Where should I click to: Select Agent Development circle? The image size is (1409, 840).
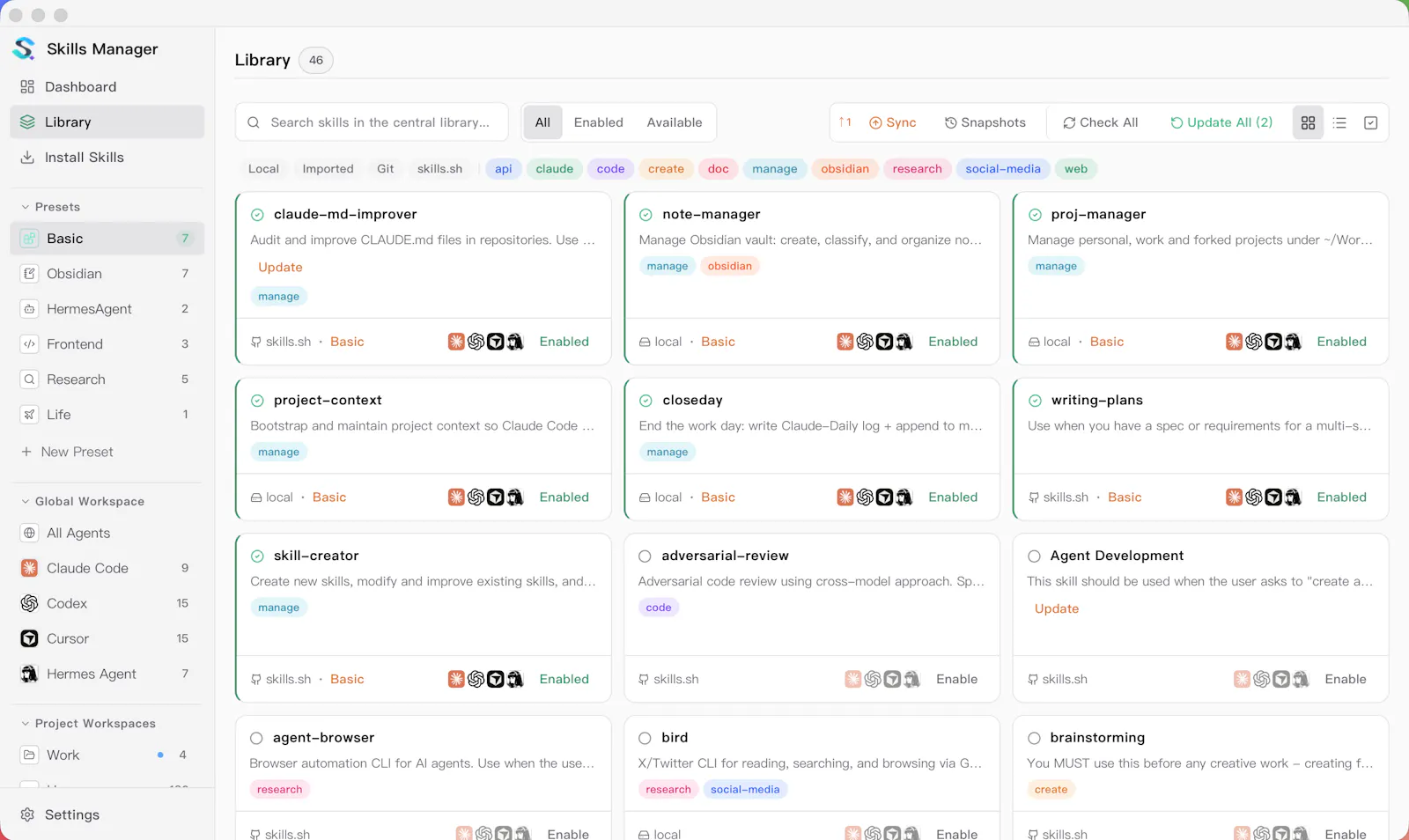click(1034, 556)
